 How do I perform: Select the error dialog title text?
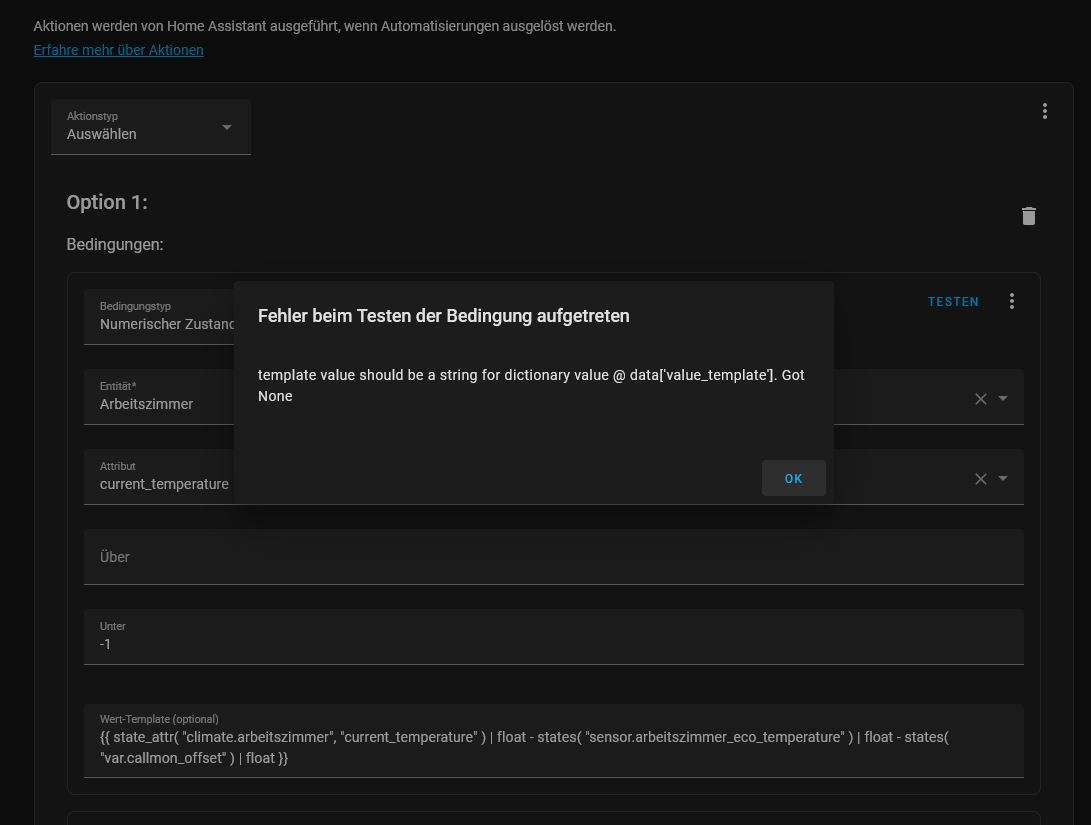(444, 316)
